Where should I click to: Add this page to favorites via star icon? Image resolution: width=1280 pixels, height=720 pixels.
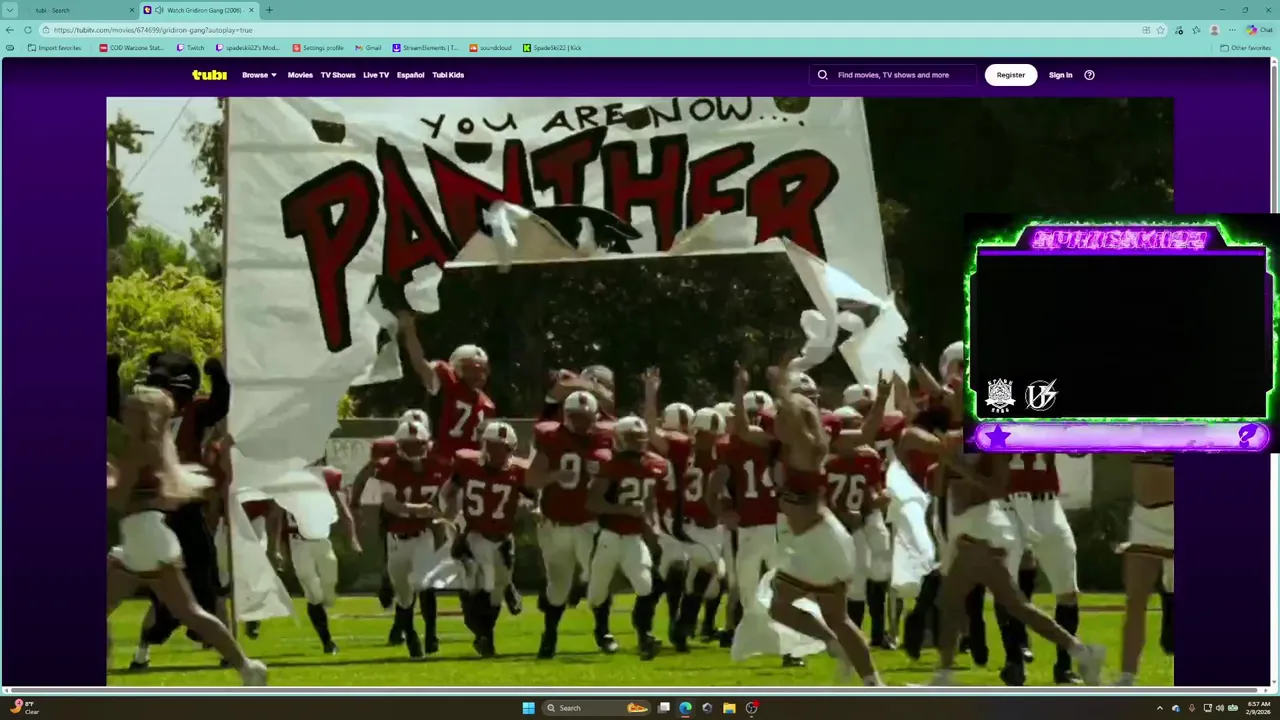tap(1160, 30)
